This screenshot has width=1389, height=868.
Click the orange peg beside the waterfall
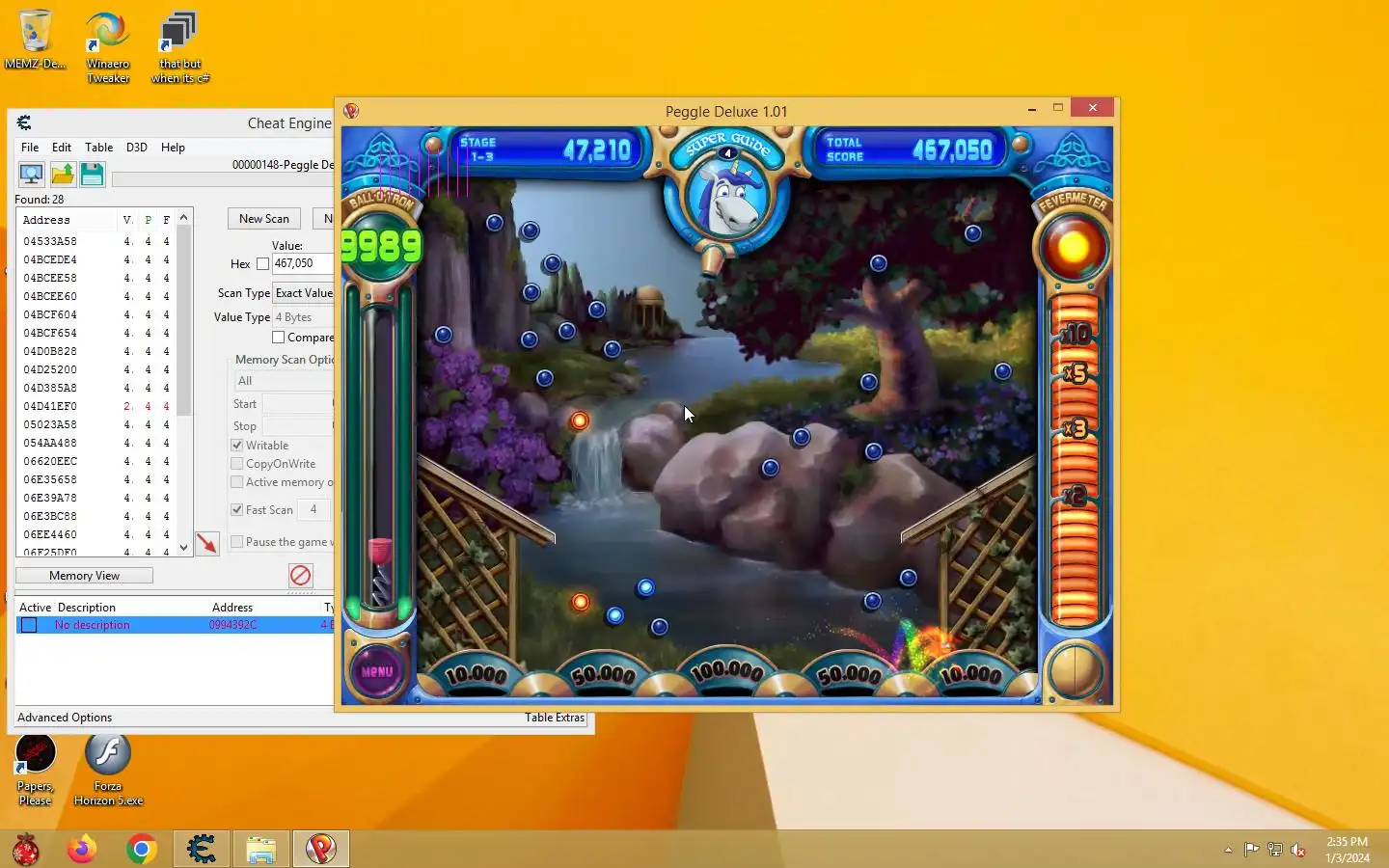point(579,420)
